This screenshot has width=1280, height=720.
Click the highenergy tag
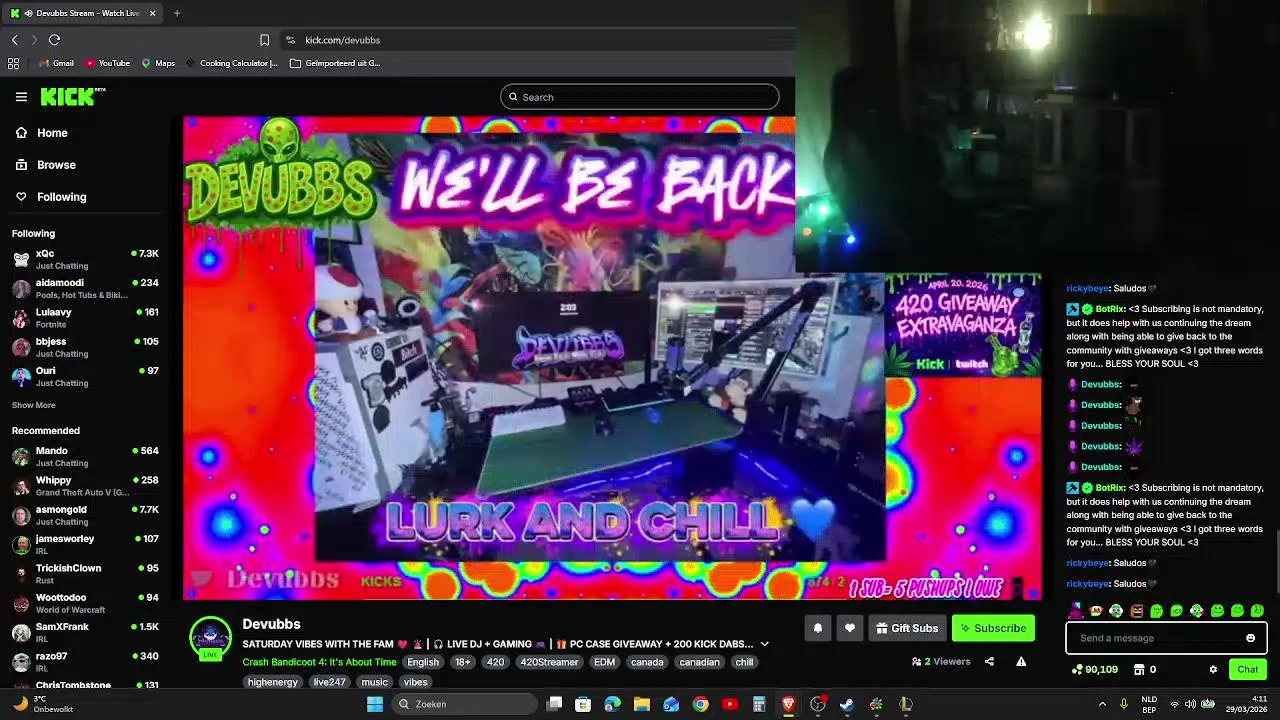pyautogui.click(x=273, y=682)
